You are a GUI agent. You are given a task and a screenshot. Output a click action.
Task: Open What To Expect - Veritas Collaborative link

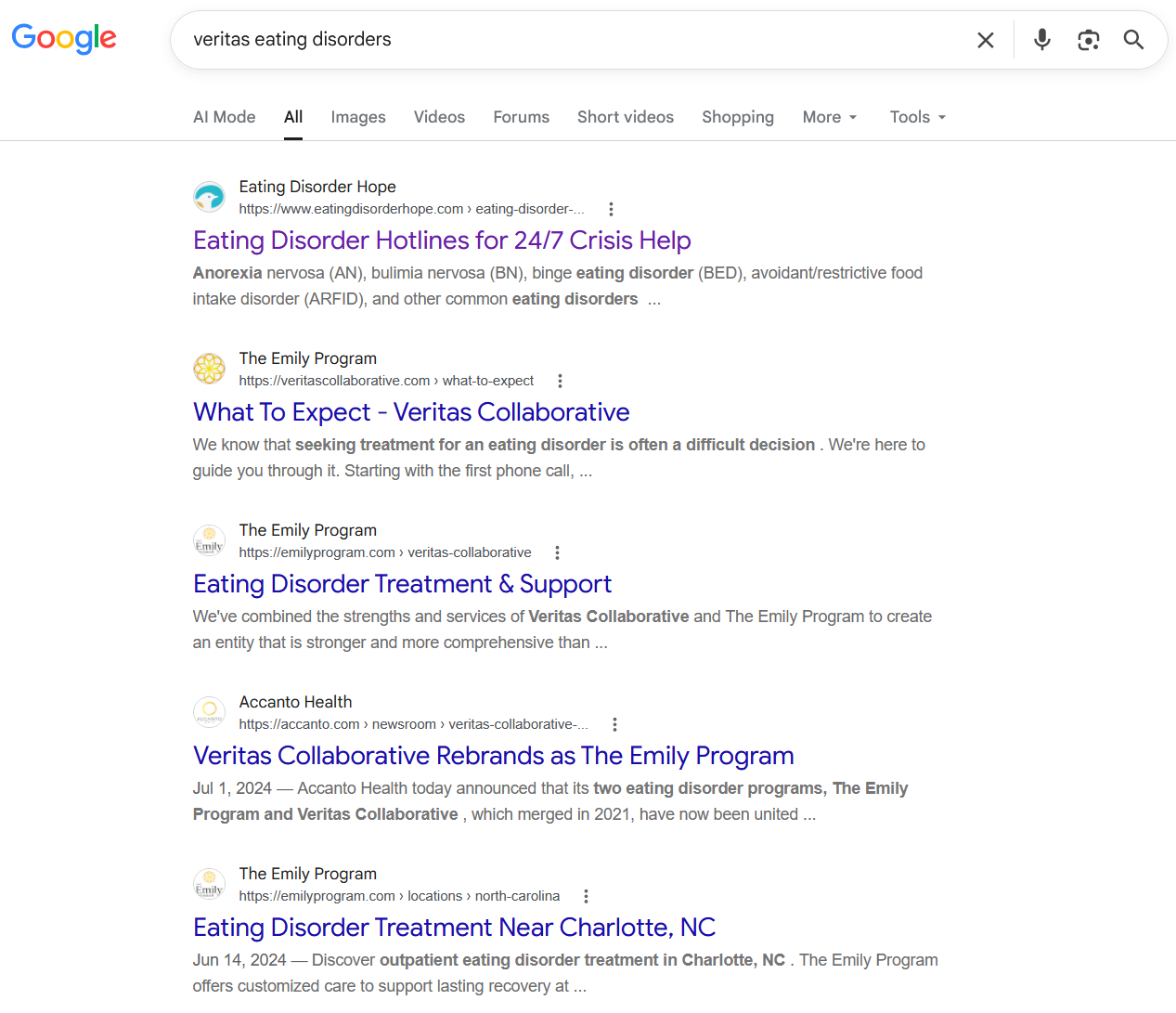coord(411,412)
